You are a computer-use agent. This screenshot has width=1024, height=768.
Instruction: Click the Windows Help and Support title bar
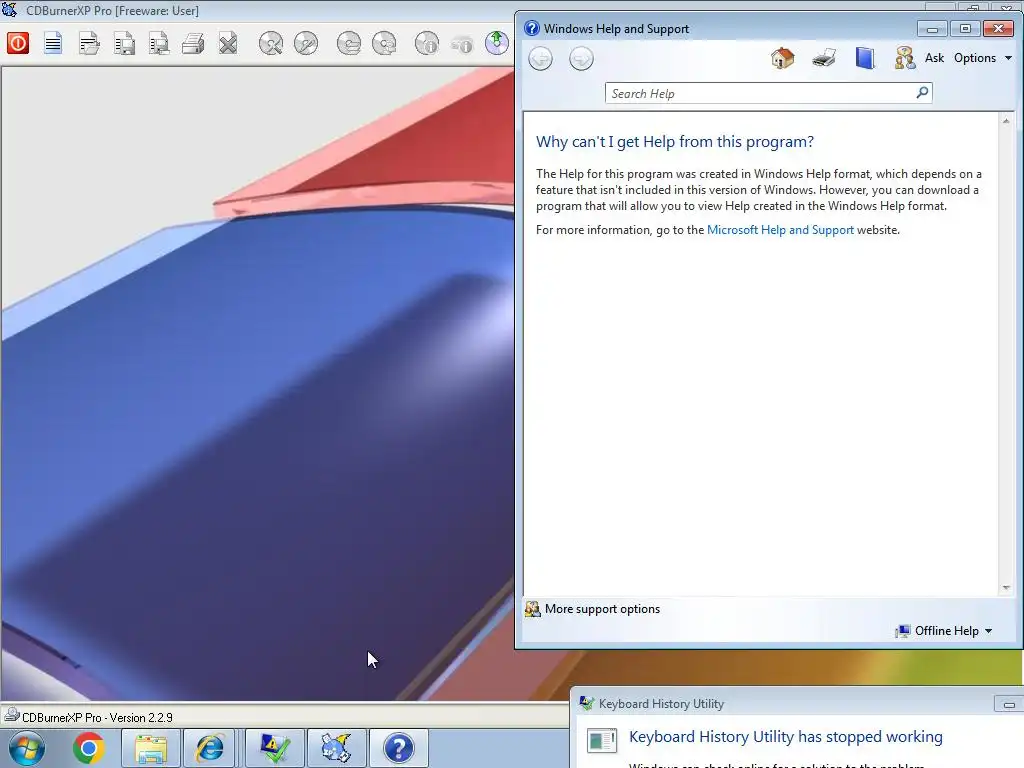coord(718,29)
